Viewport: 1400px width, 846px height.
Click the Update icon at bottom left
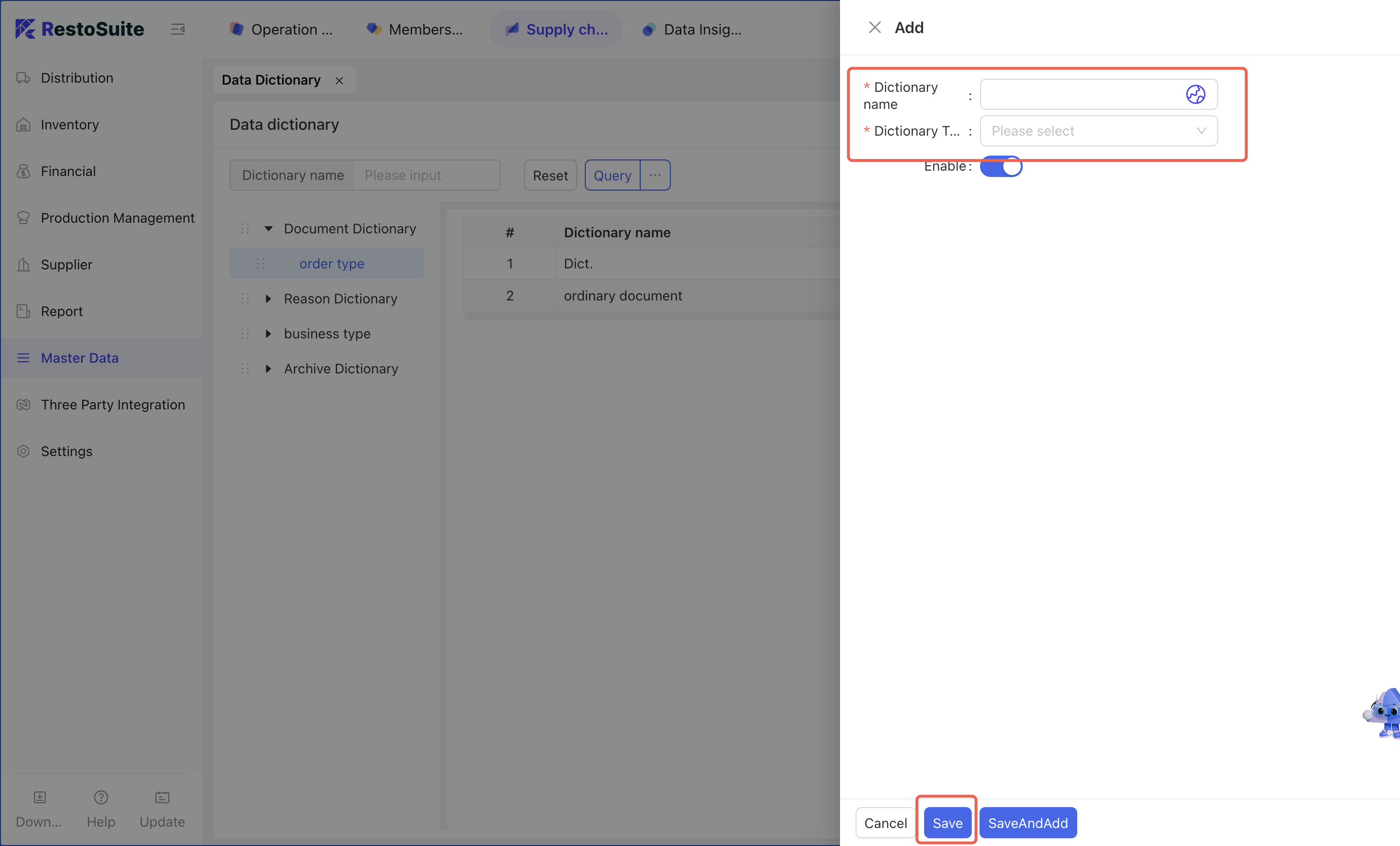(x=162, y=797)
